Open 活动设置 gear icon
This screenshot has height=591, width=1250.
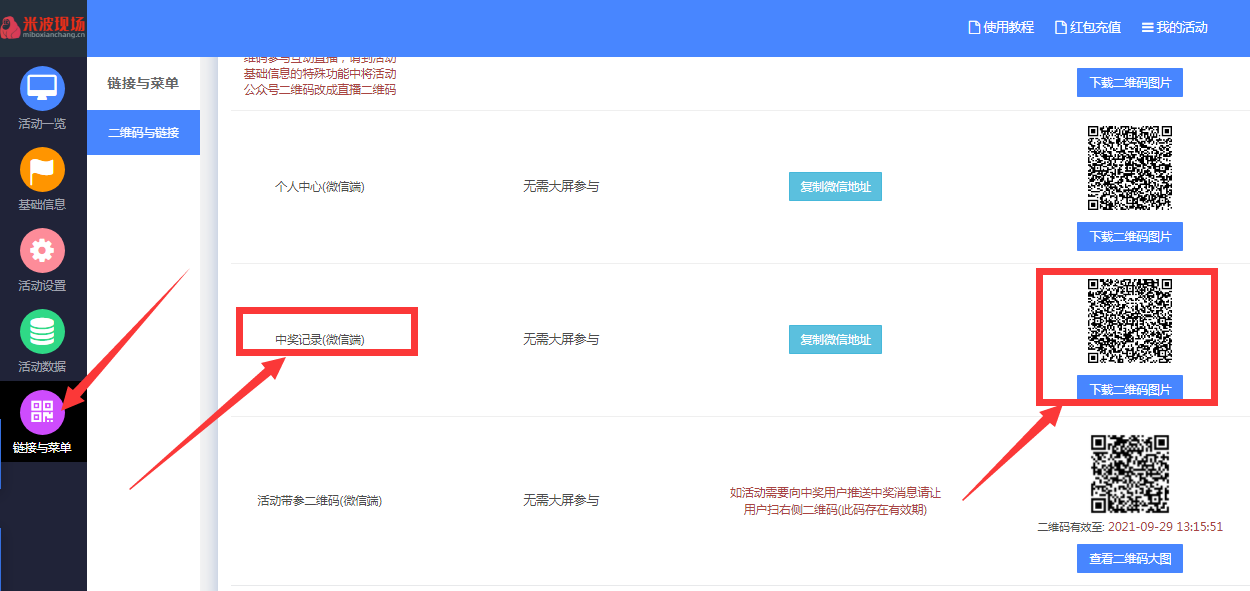(42, 251)
